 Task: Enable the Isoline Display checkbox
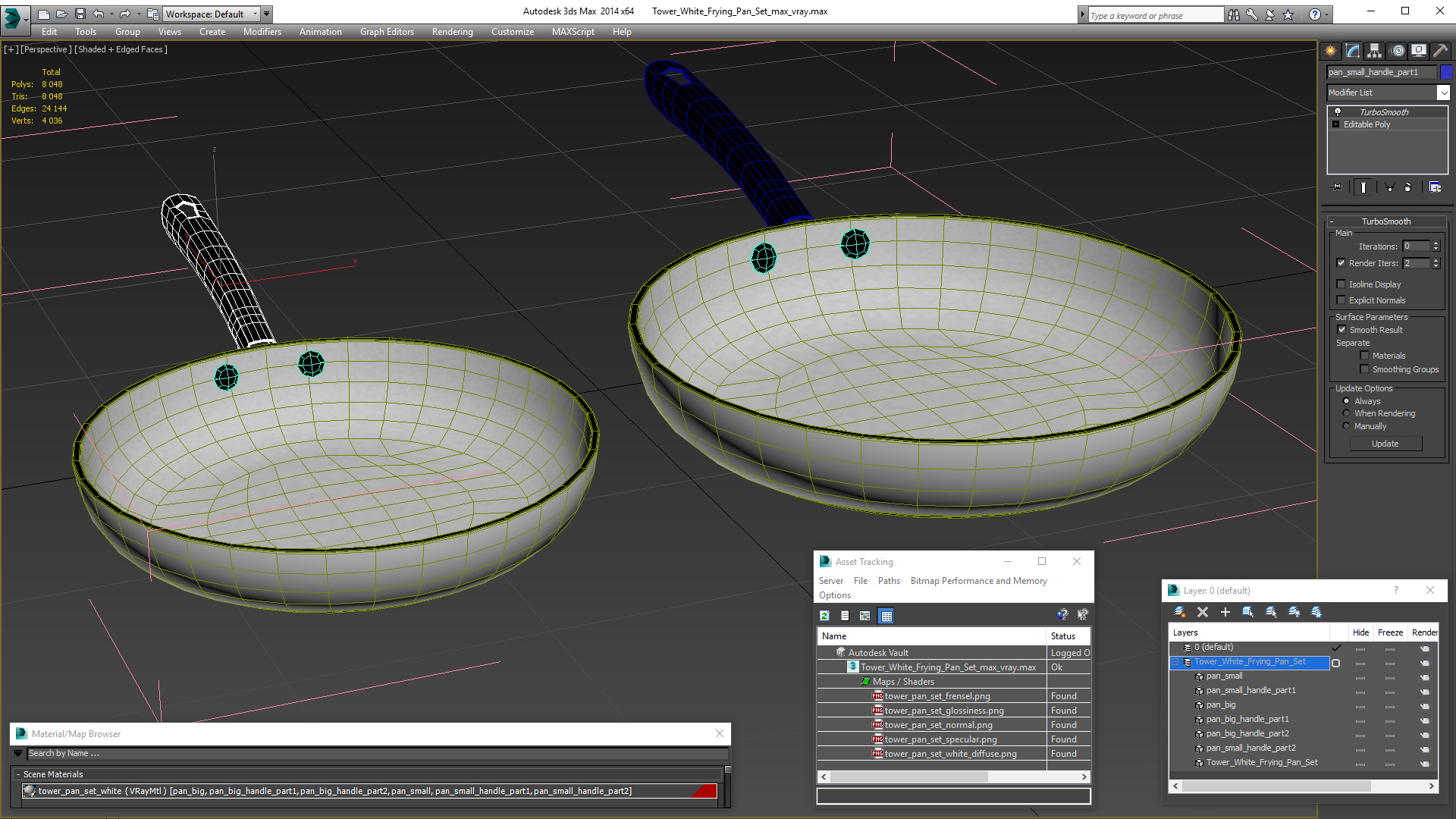tap(1341, 284)
